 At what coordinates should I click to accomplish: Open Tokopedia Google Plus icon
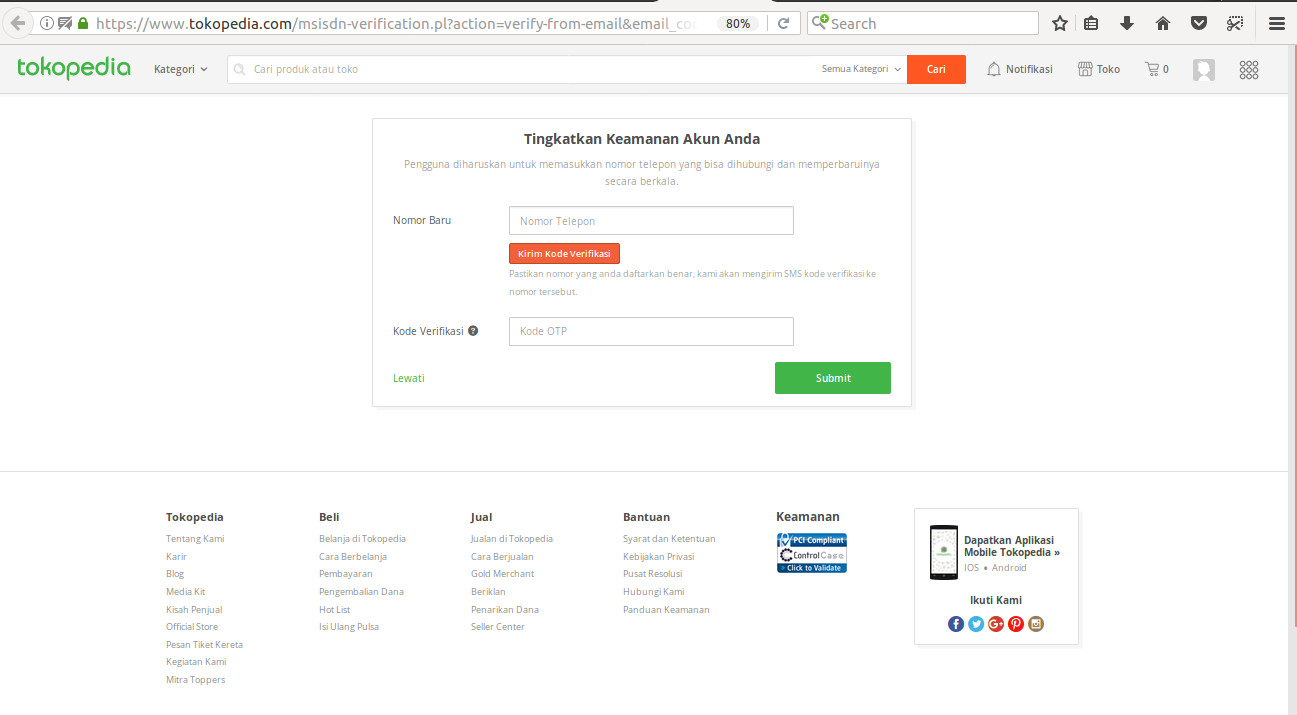coord(996,624)
